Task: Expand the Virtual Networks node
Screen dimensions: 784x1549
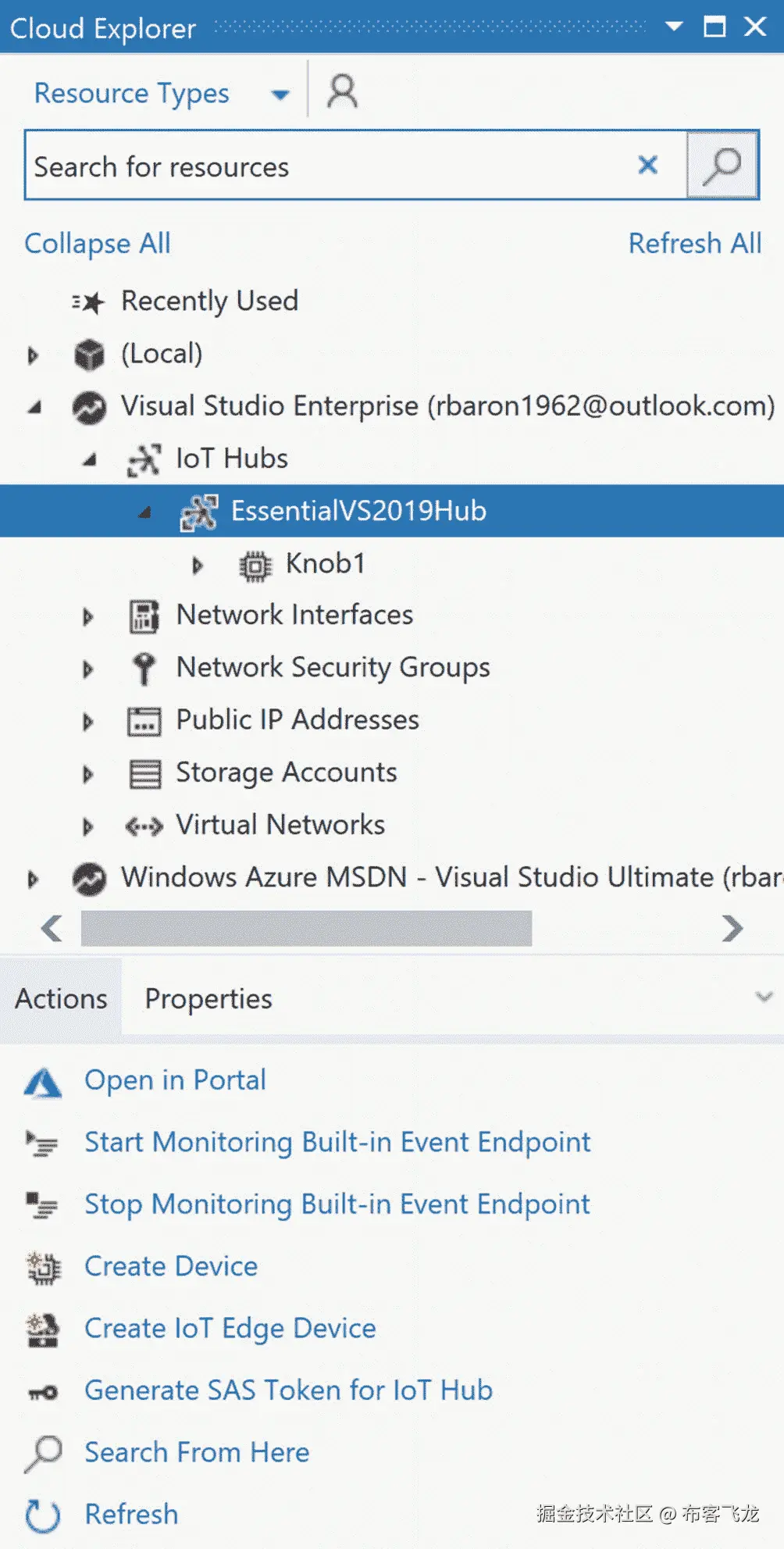Action: [87, 826]
